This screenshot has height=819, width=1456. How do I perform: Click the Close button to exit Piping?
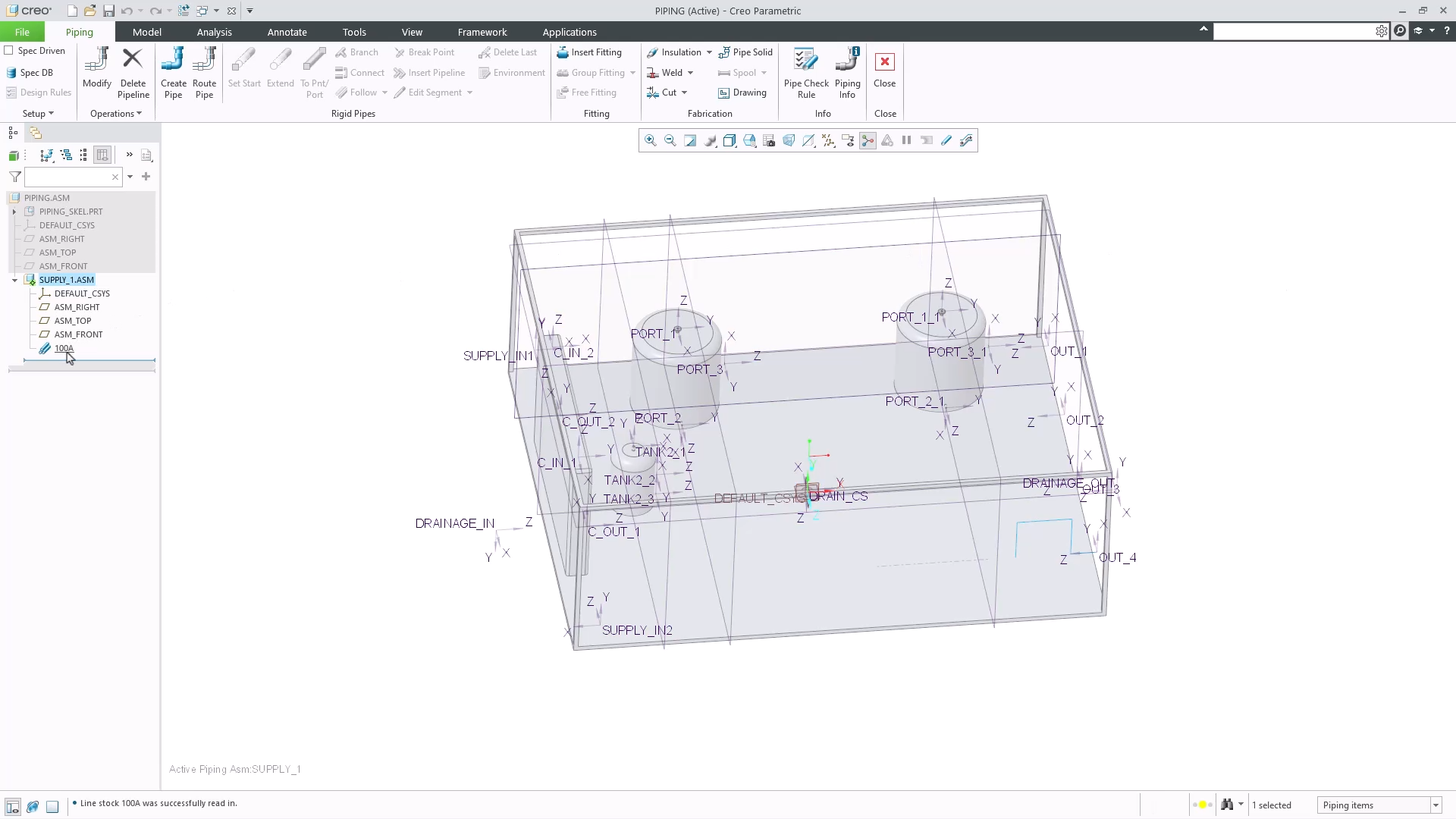[x=885, y=72]
